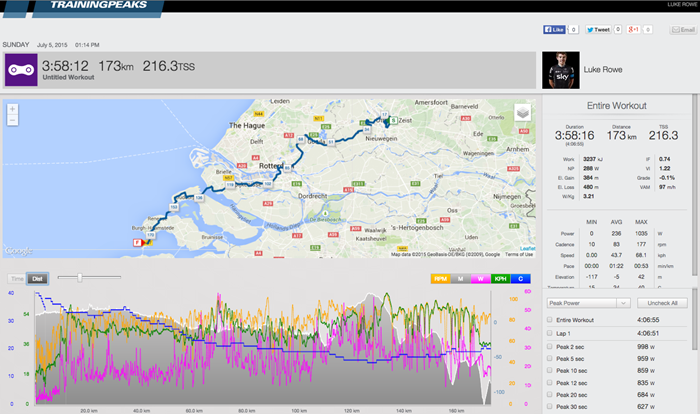Click the Tweet button
This screenshot has width=700, height=414.
[598, 29]
